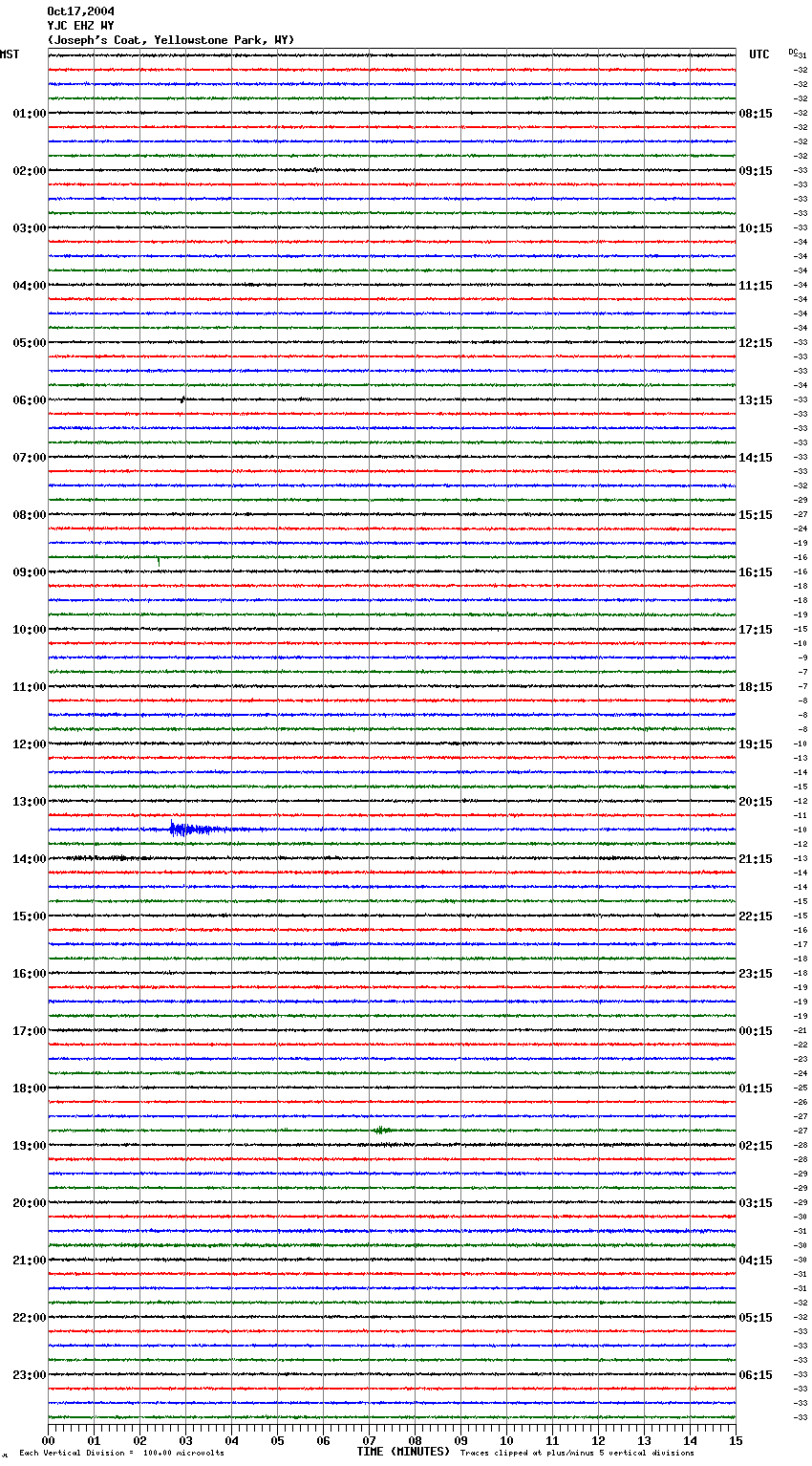This screenshot has height=1466, width=812.
Task: Select the 07:00 MST time label
Action: (29, 458)
